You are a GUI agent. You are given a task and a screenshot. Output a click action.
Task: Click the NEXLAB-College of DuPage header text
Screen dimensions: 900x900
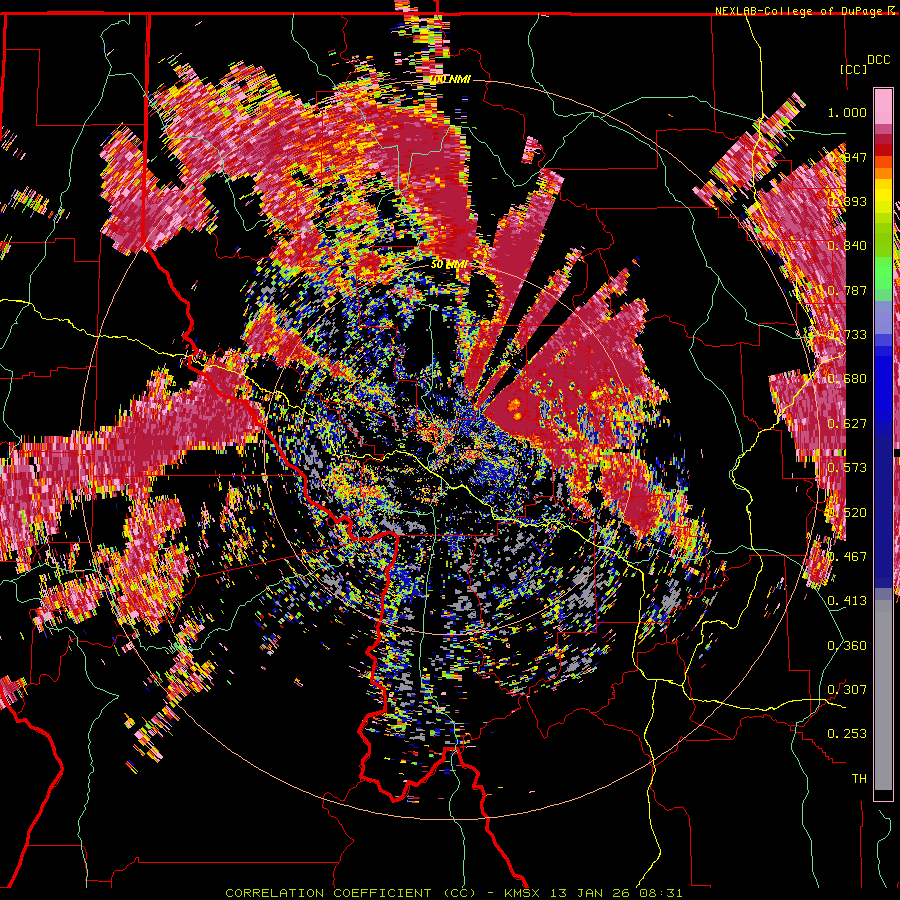click(x=798, y=11)
